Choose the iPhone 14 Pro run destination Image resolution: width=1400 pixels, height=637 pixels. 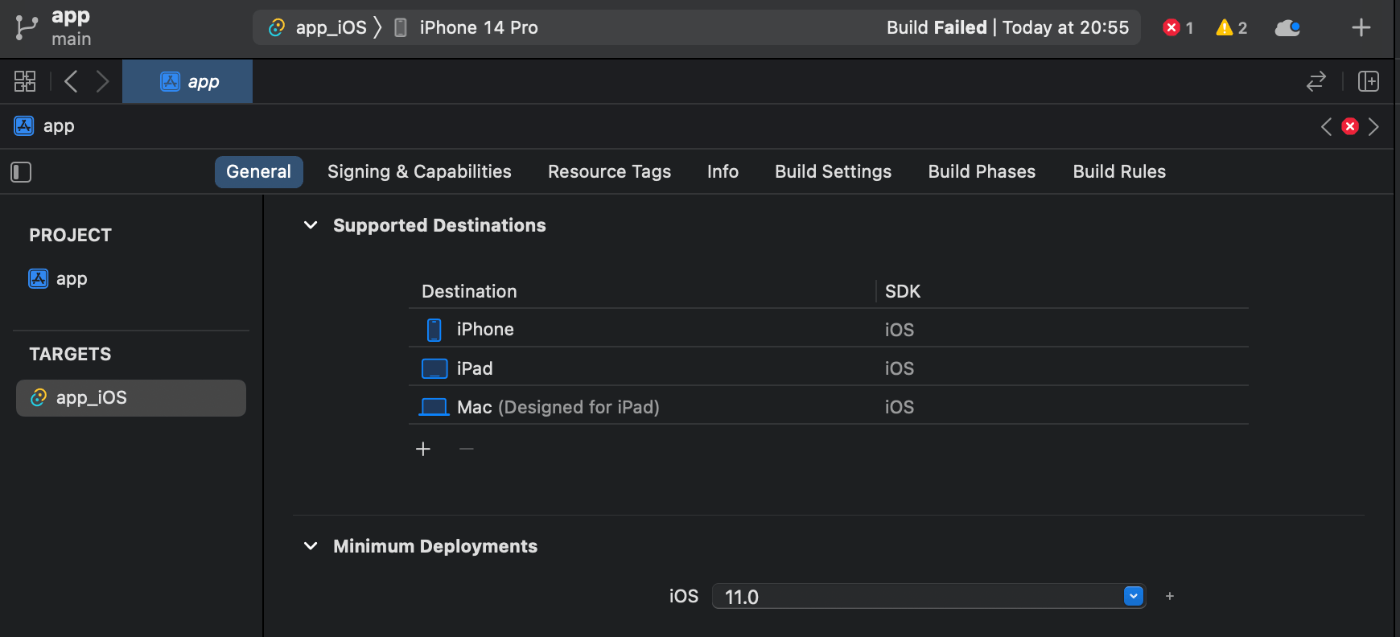(x=466, y=28)
